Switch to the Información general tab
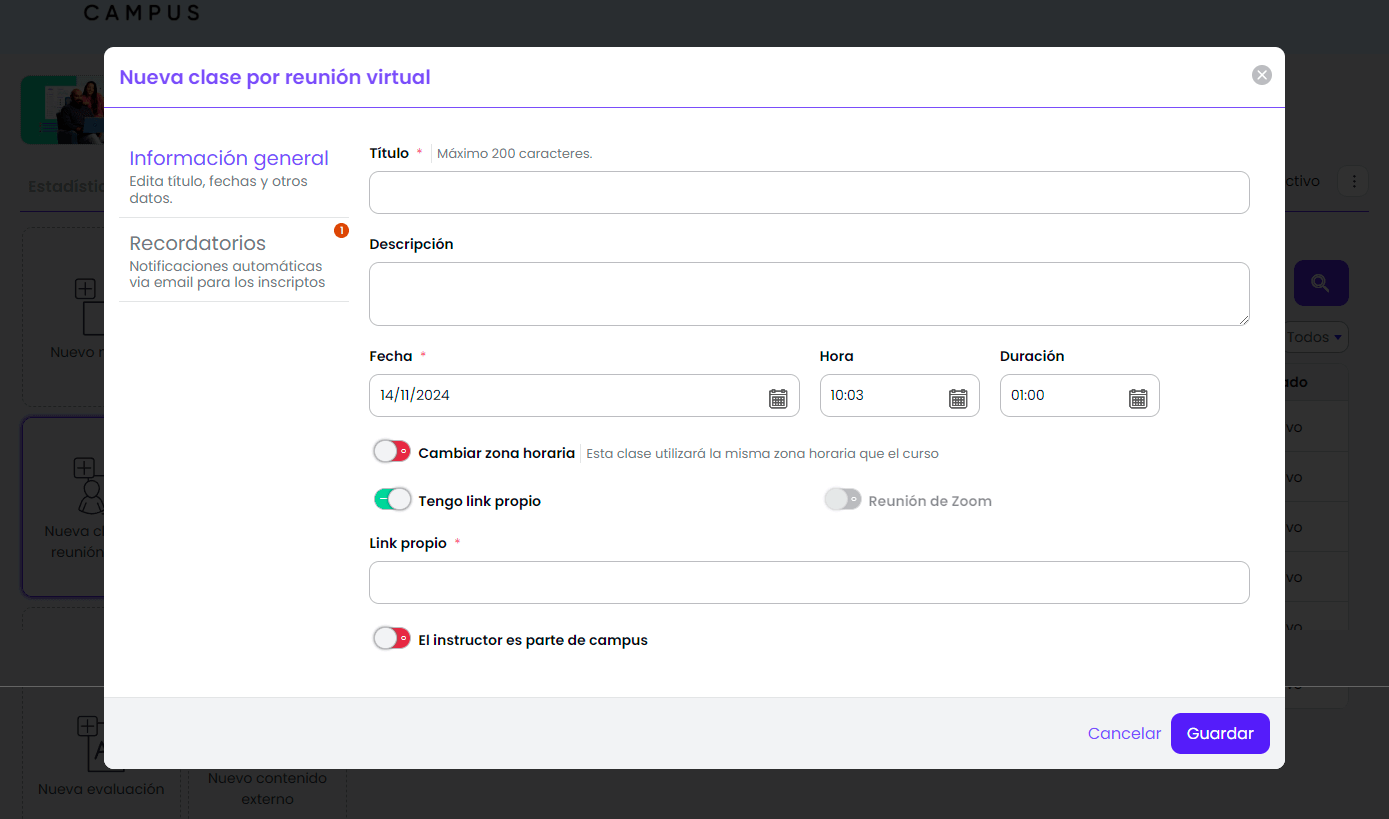Image resolution: width=1389 pixels, height=819 pixels. 234,175
